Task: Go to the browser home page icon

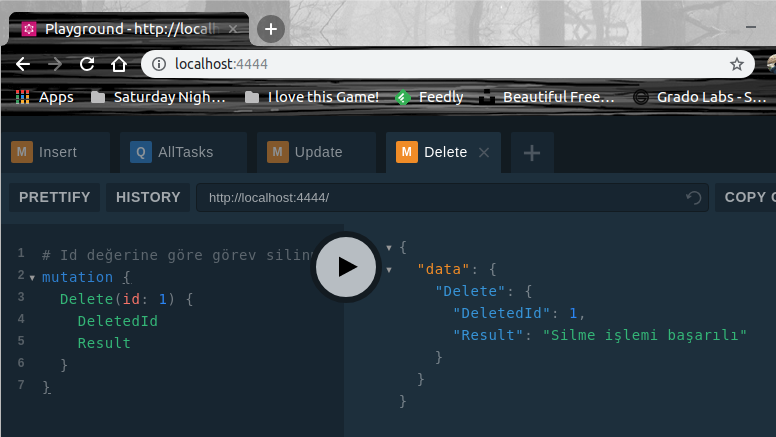Action: 119,64
